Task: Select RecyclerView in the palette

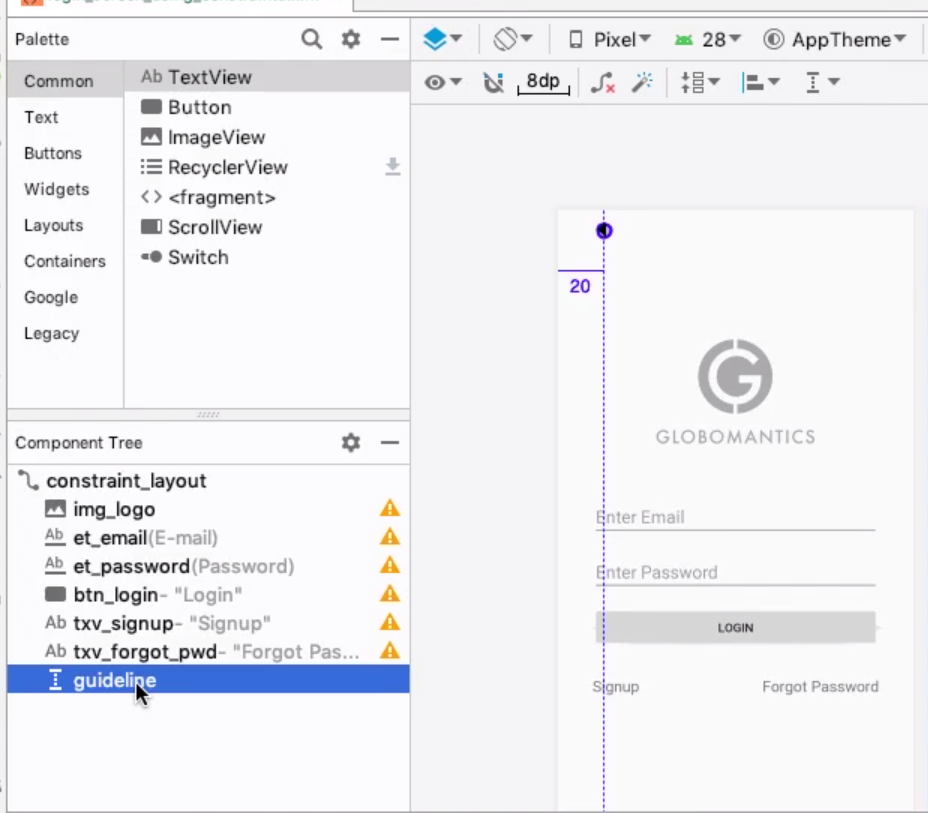Action: [267, 167]
